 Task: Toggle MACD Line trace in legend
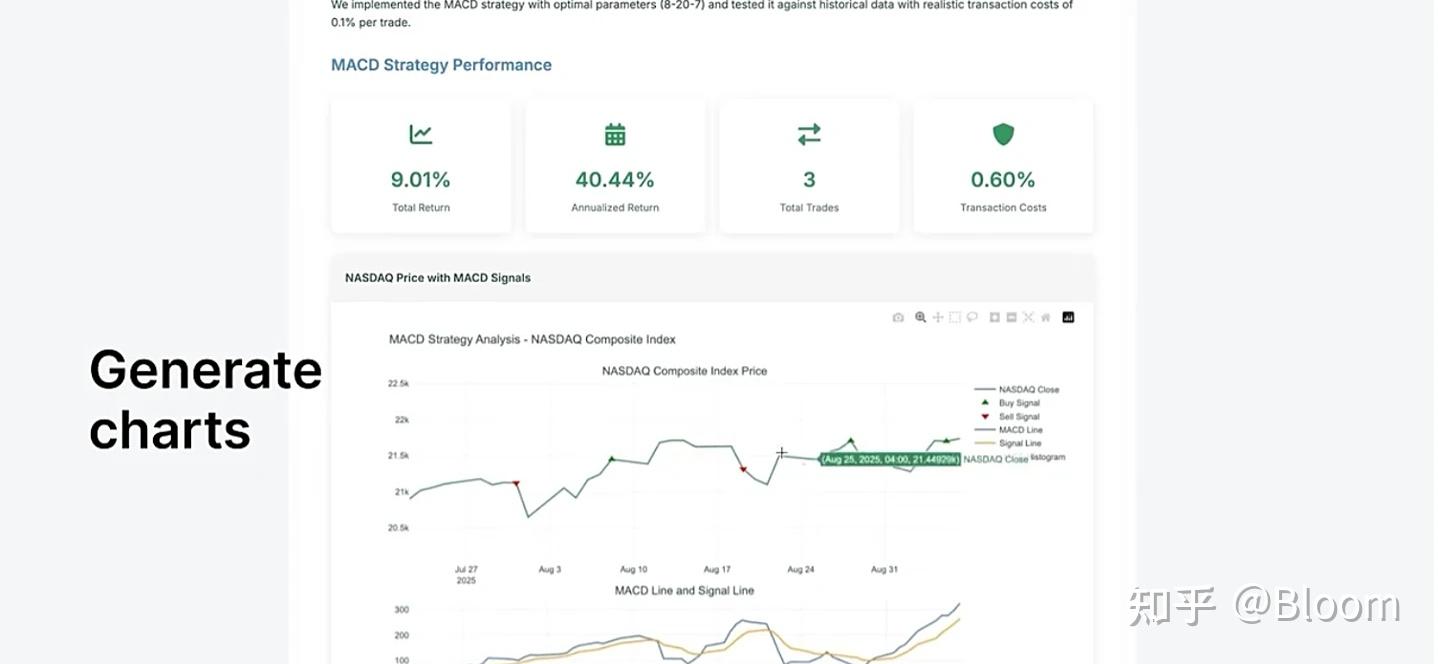coord(1019,430)
